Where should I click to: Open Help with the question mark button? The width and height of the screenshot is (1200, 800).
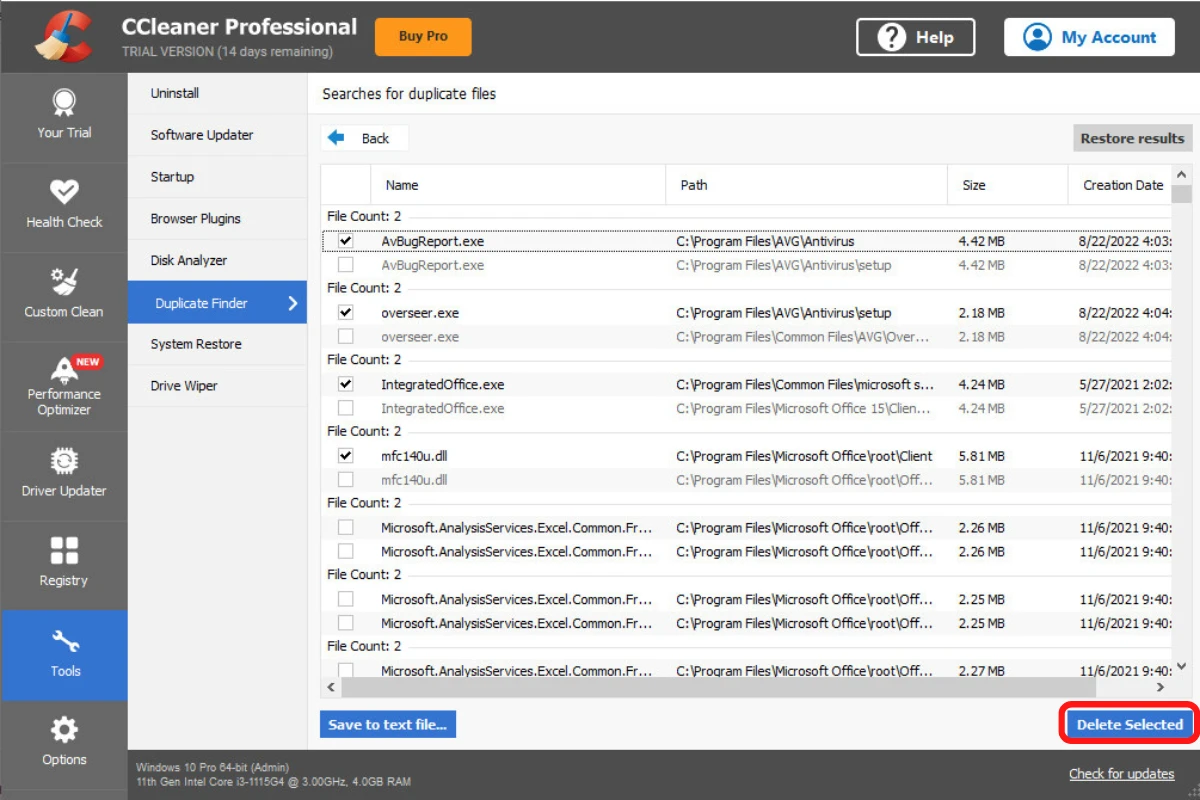[x=915, y=37]
